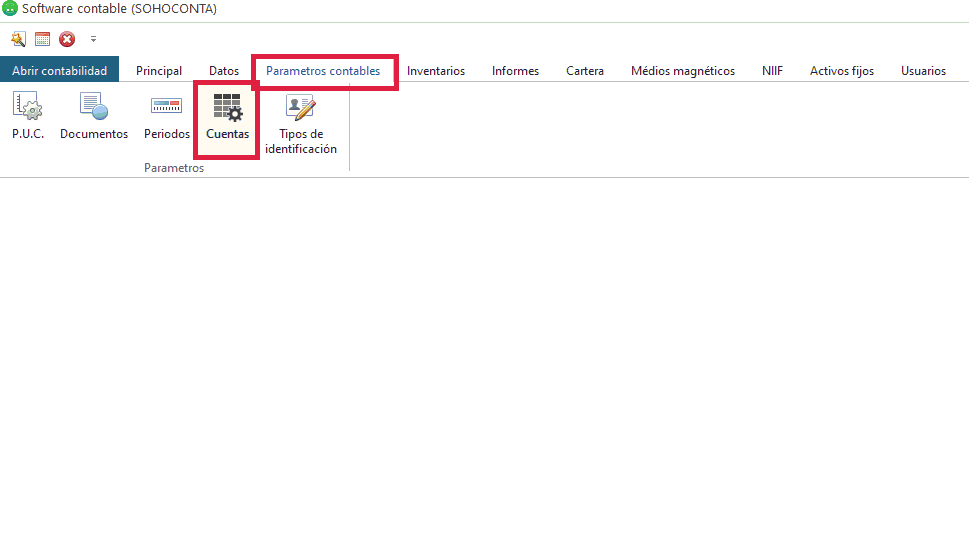Switch to the Cartera tab

(x=585, y=71)
